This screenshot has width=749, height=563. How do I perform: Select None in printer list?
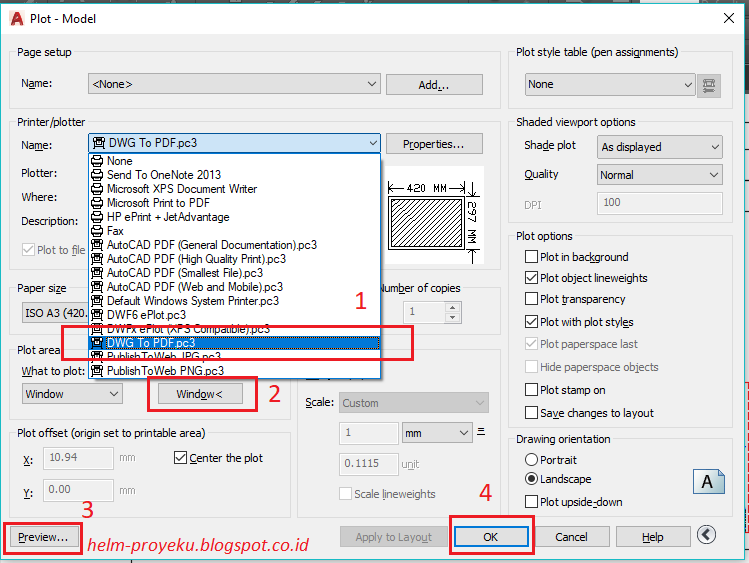pos(234,161)
